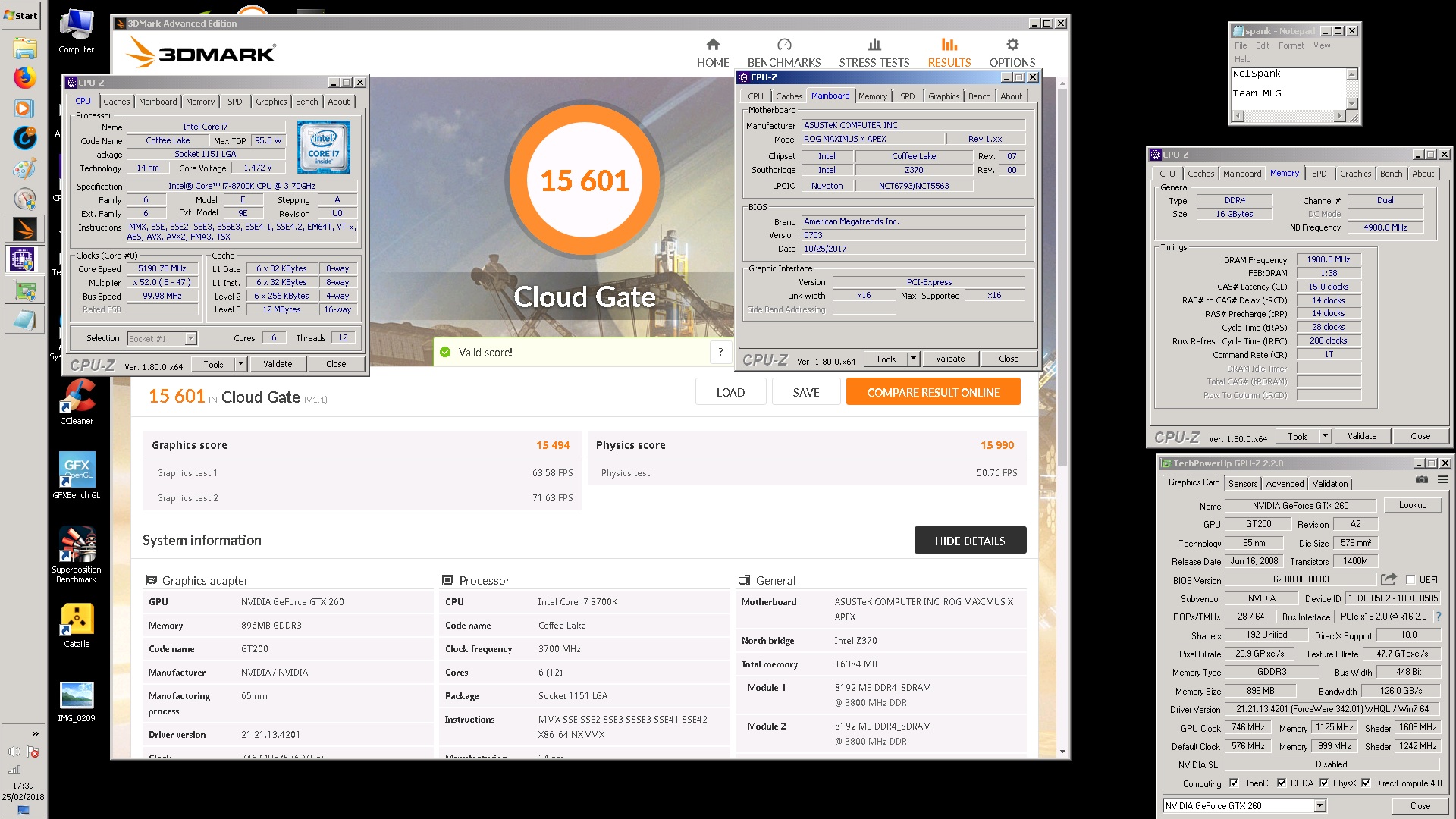Switch to Caches tab in left CPU-Z window
This screenshot has height=819, width=1456.
point(116,102)
